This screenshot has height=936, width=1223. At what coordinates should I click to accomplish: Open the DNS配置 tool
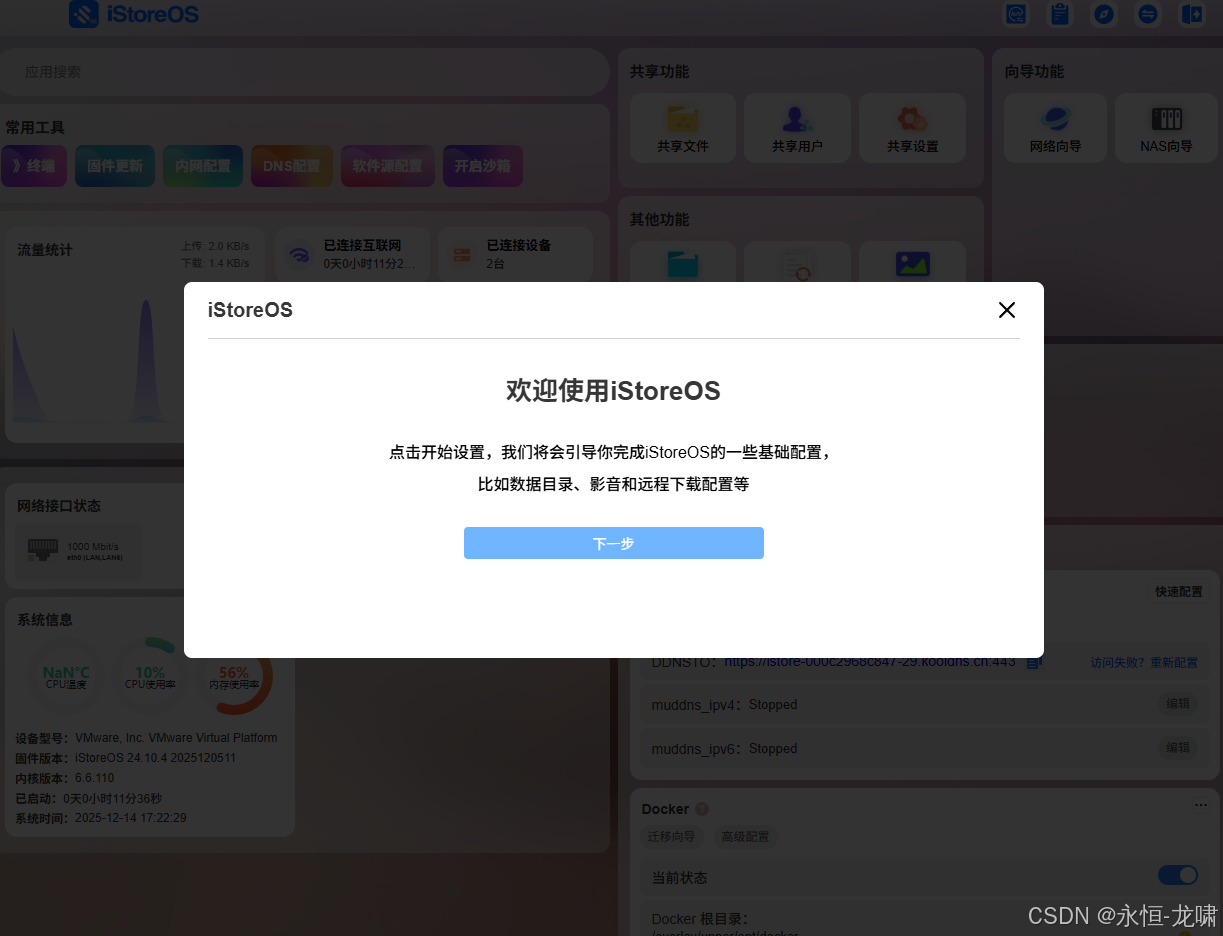click(292, 166)
